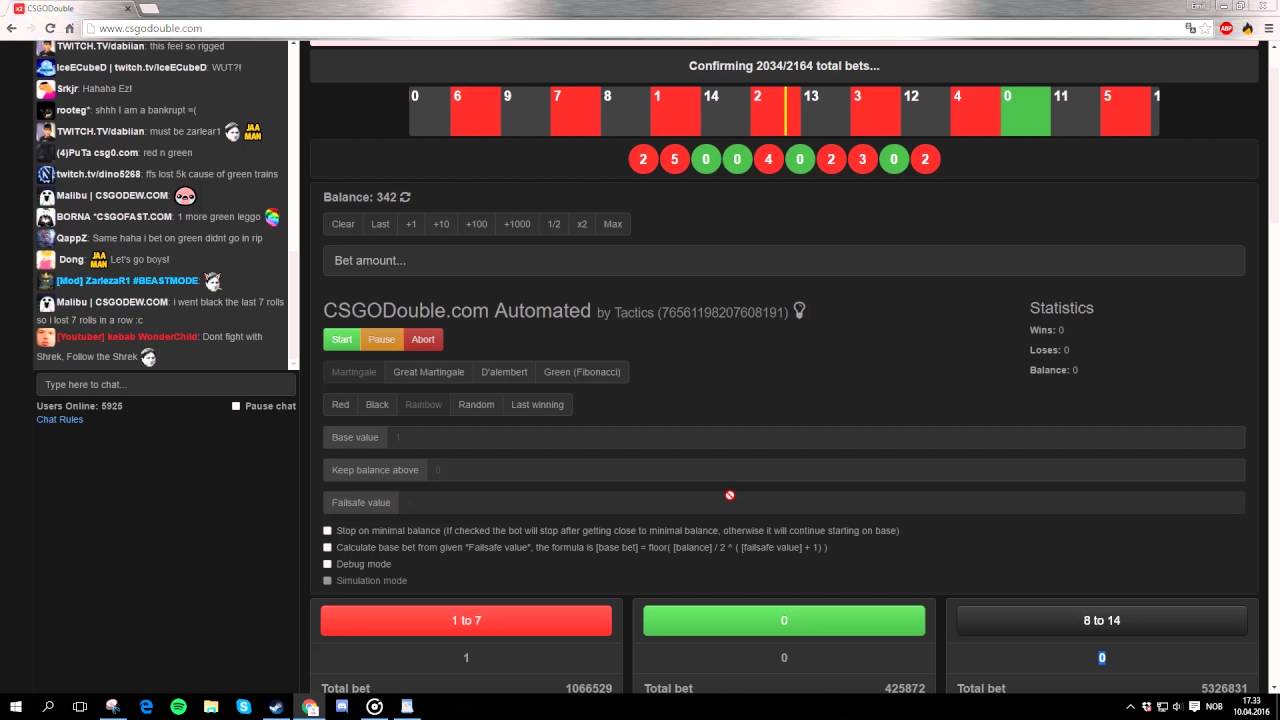1280x720 pixels.
Task: Open Steam from the taskbar
Action: pos(276,706)
